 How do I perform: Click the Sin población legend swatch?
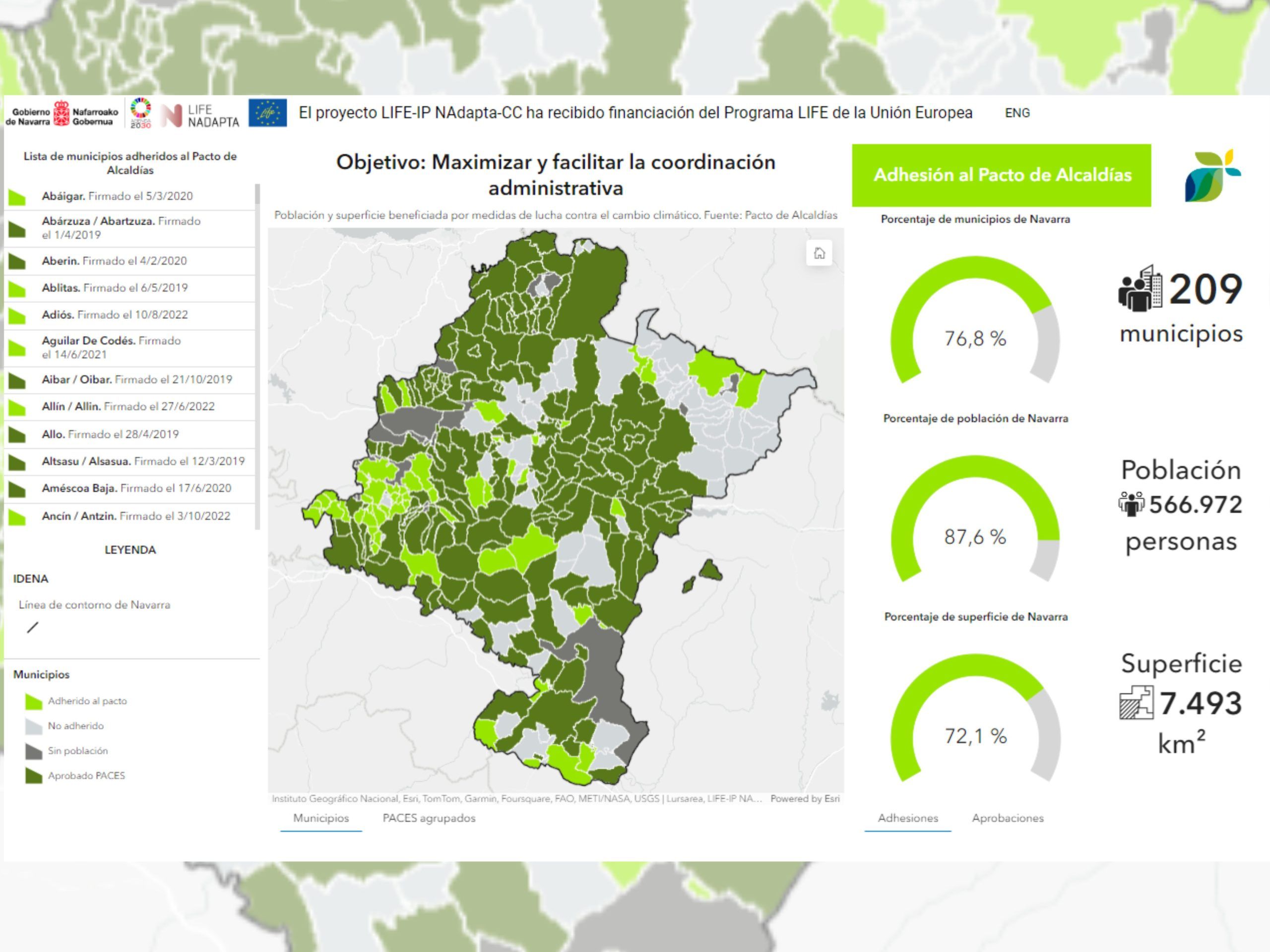34,751
